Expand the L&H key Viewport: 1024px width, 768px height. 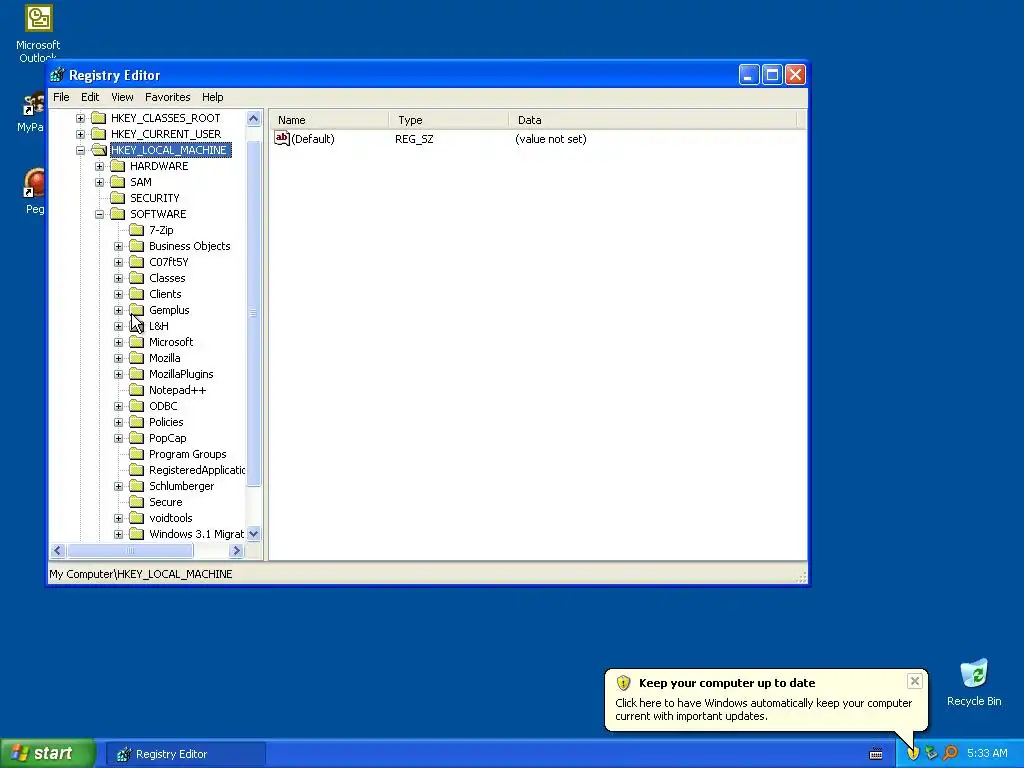pyautogui.click(x=118, y=326)
